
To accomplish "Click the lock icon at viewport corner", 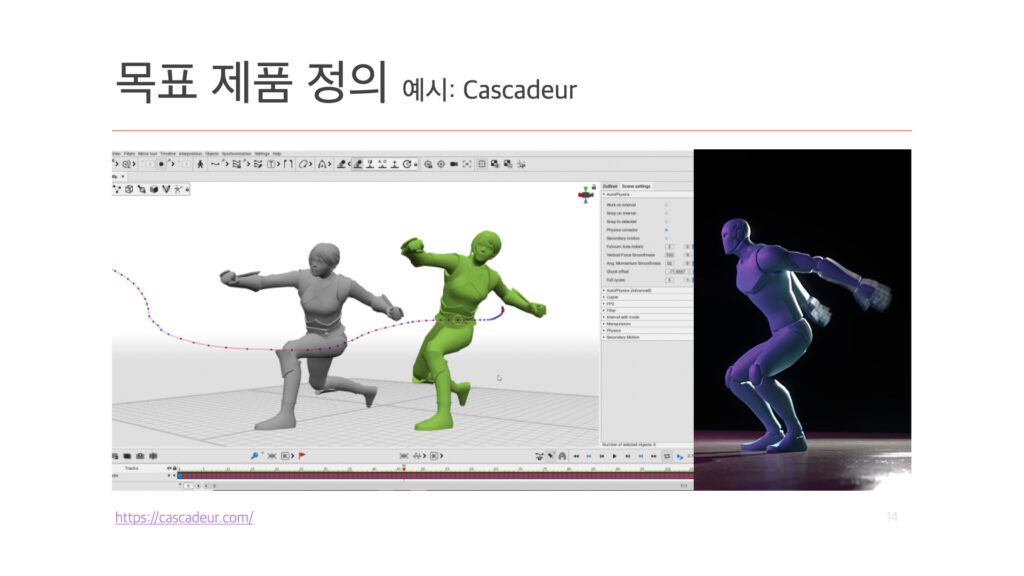I will pos(594,187).
